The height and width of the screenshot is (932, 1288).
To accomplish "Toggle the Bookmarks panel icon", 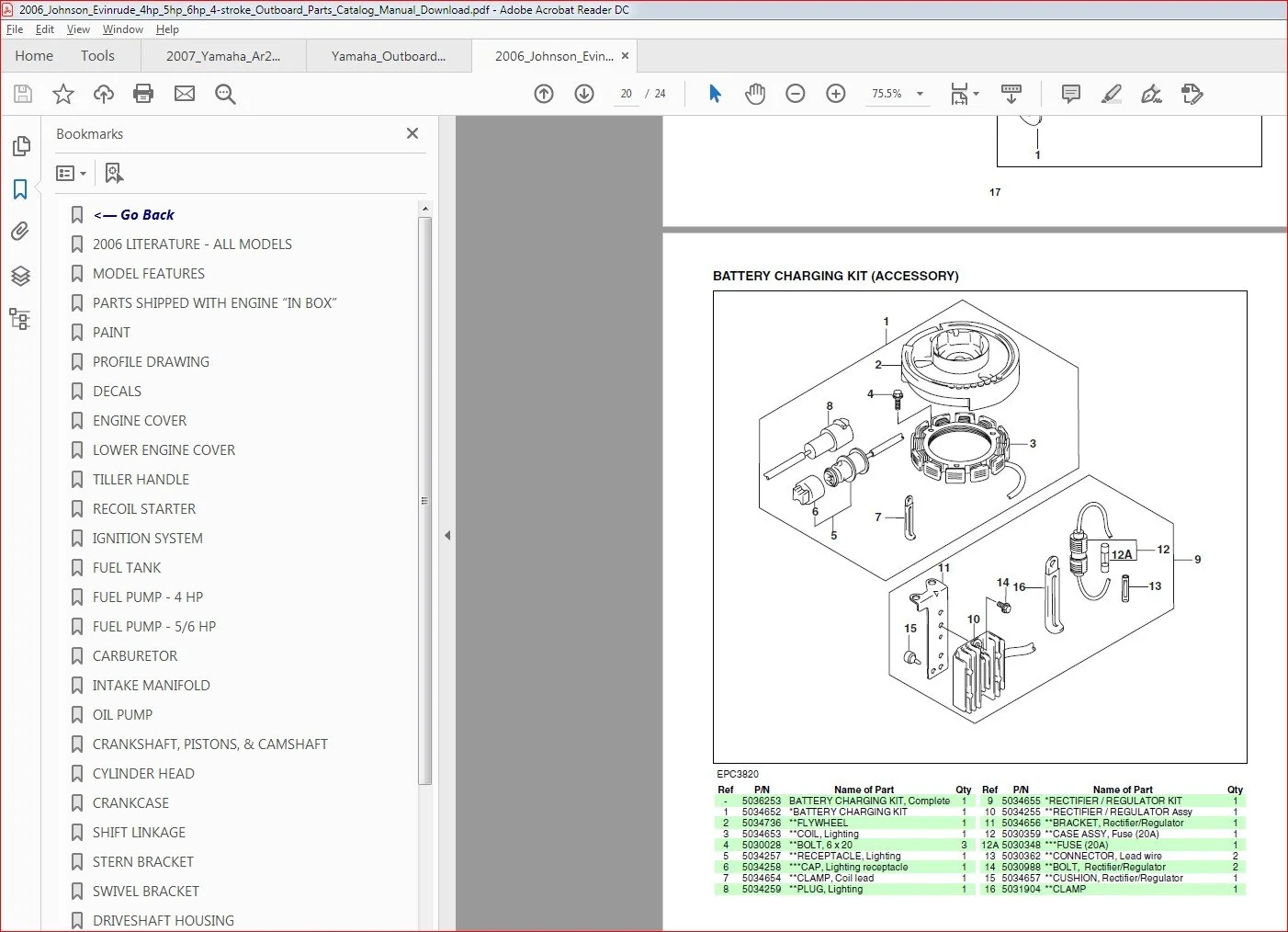I will point(20,189).
